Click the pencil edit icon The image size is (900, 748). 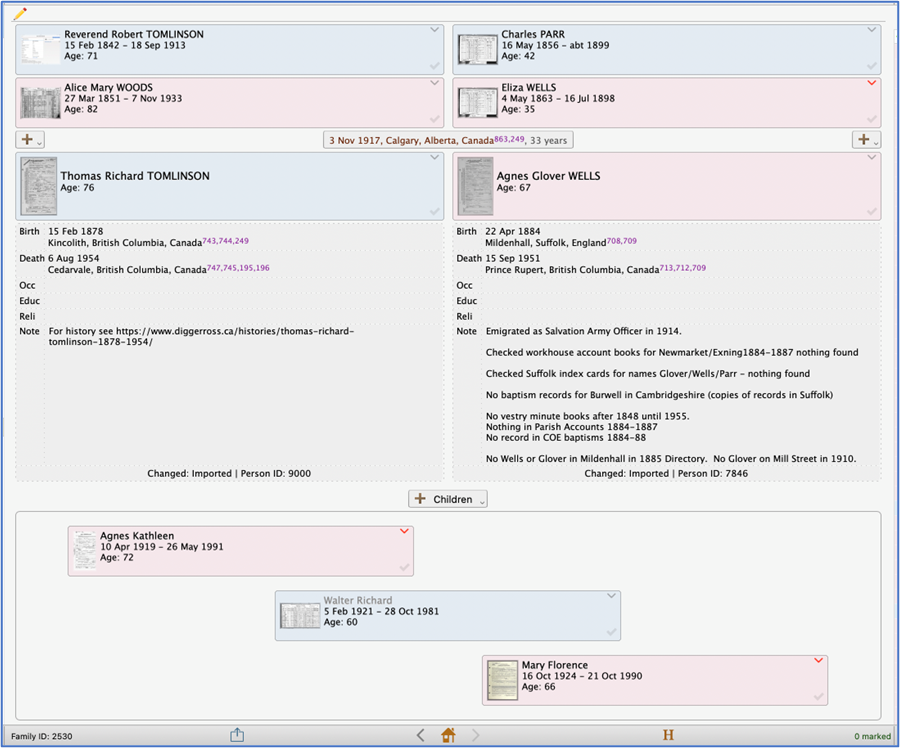click(19, 13)
